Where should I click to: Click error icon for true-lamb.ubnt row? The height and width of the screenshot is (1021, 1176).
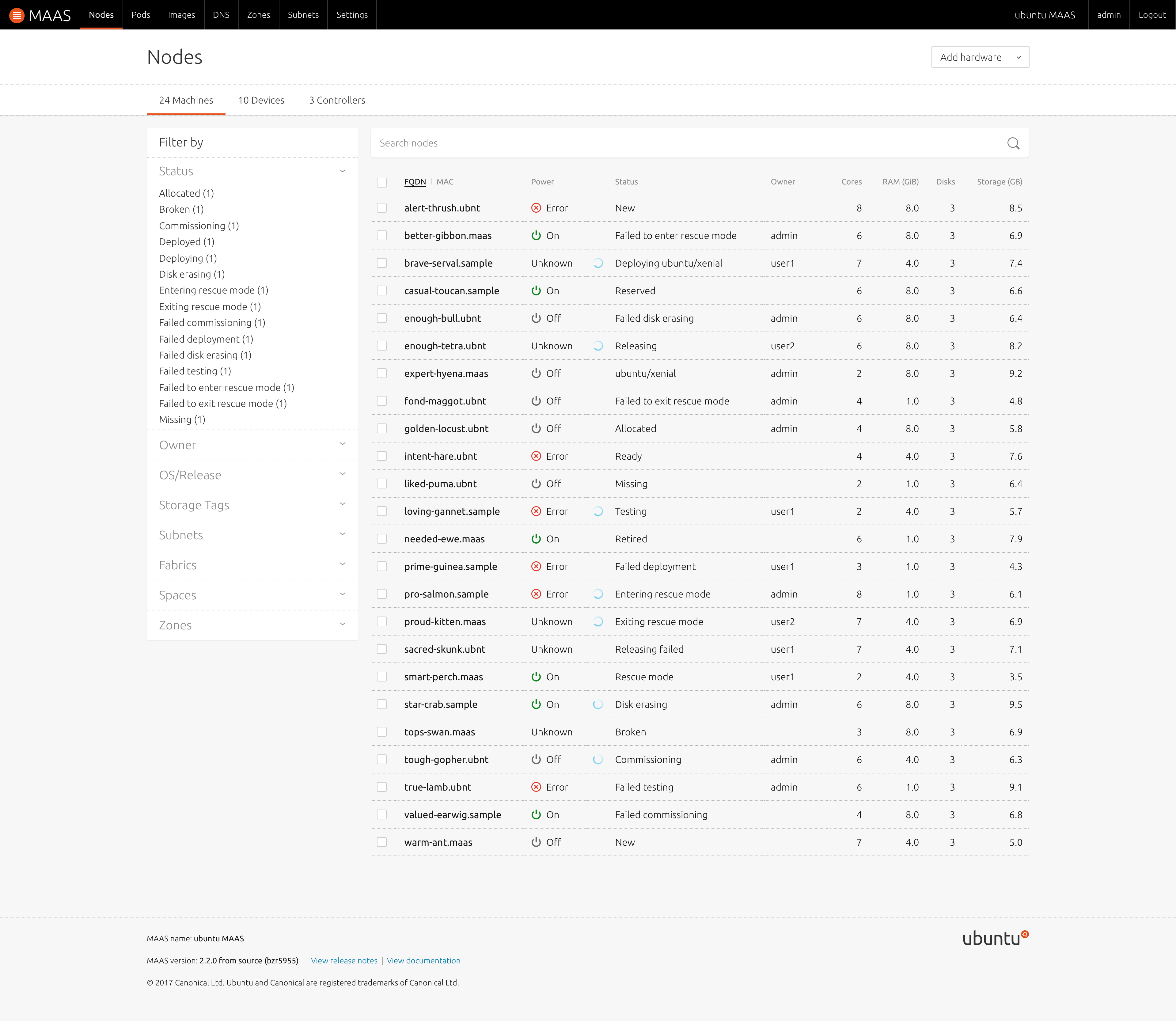(536, 787)
